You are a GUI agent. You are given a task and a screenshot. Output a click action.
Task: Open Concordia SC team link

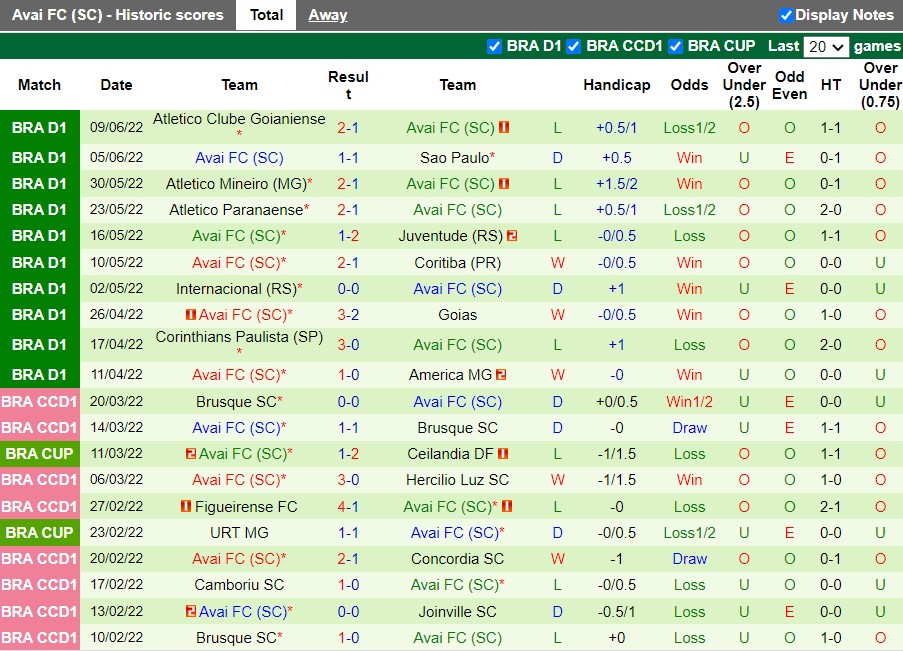[458, 559]
